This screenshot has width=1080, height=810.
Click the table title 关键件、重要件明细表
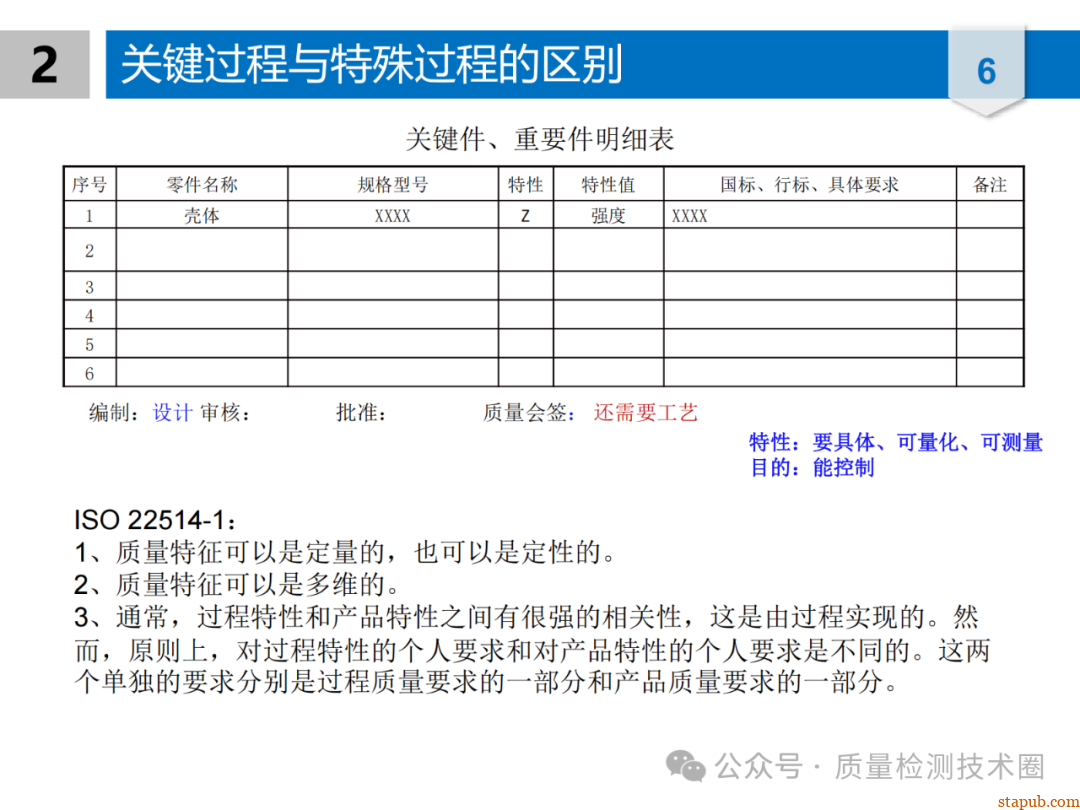click(540, 139)
